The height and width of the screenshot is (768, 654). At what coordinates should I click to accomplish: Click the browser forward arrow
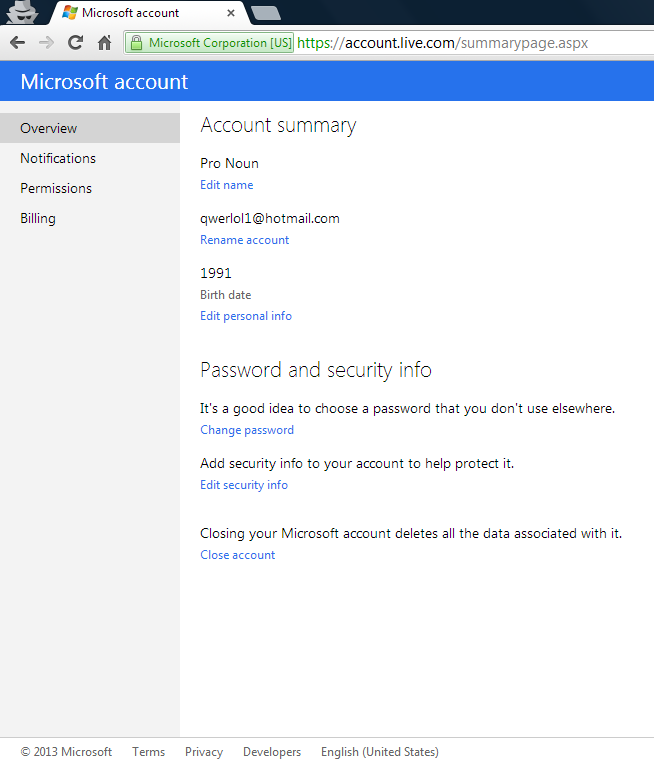pos(46,43)
